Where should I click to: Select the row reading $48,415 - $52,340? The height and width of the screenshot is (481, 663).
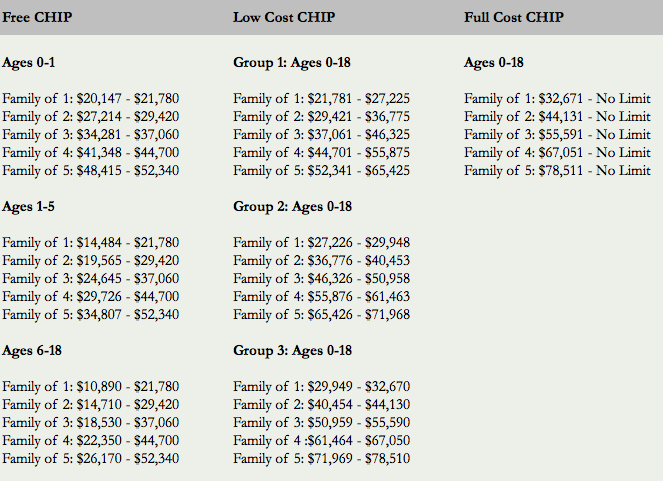pyautogui.click(x=91, y=170)
